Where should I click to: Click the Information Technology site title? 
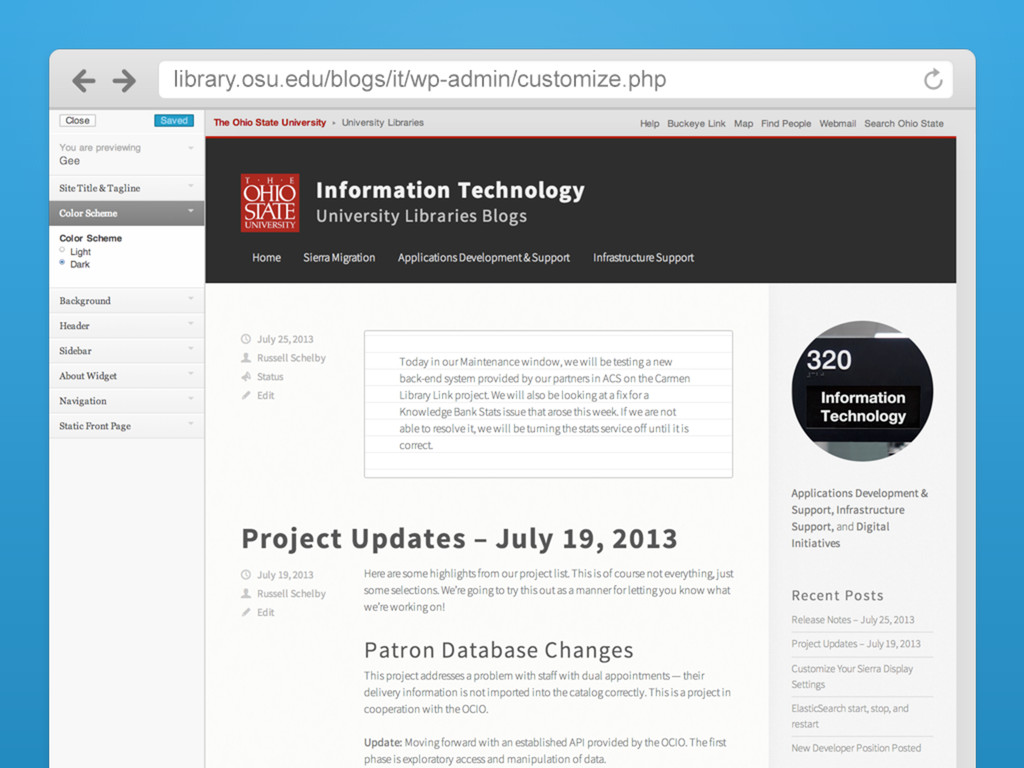point(450,190)
